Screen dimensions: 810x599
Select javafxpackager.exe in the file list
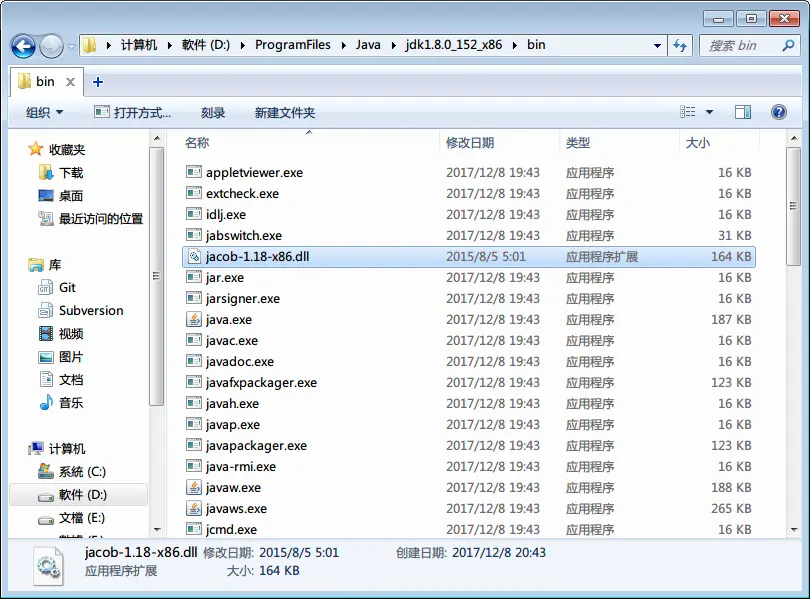point(469,382)
